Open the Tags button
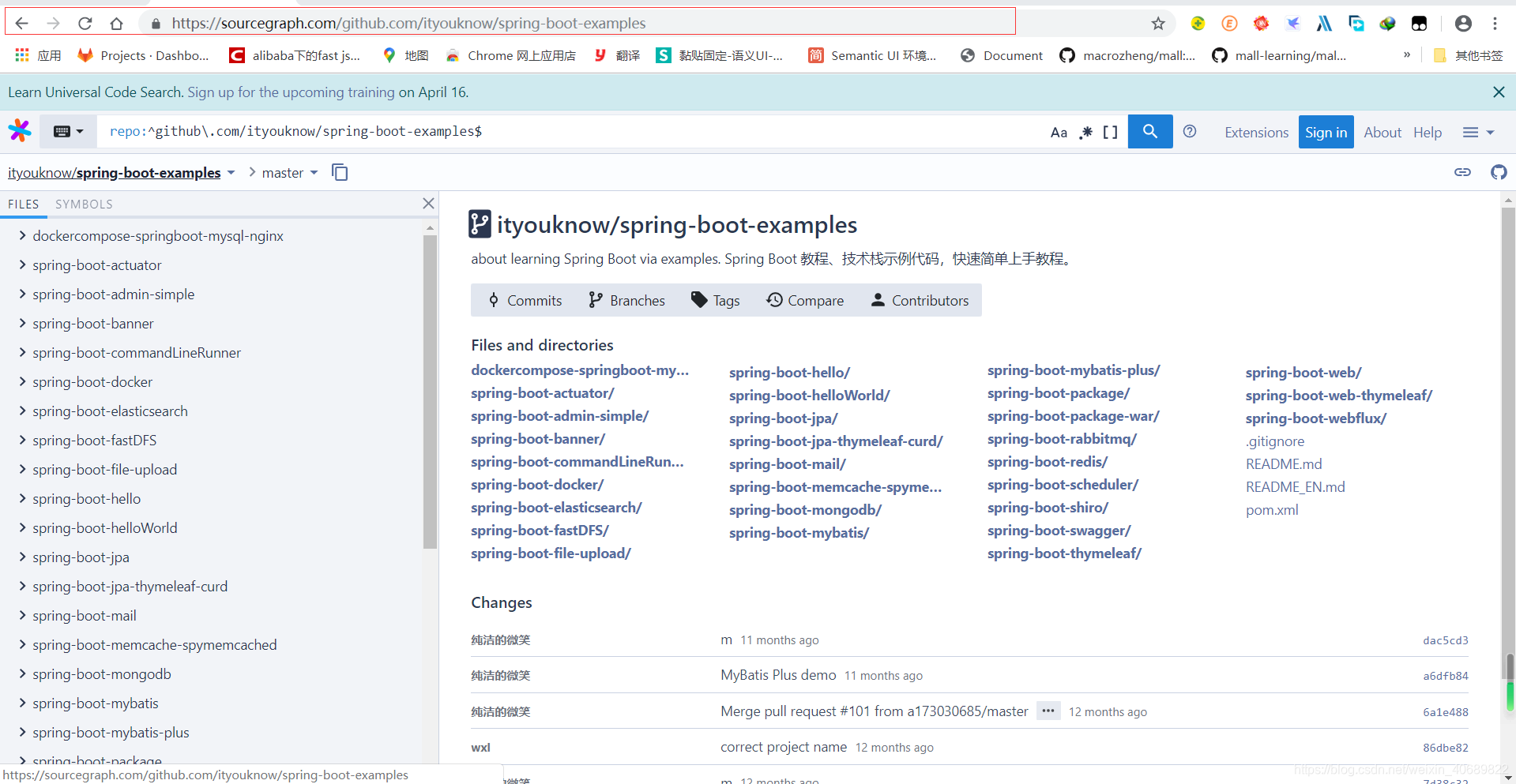 [x=715, y=300]
